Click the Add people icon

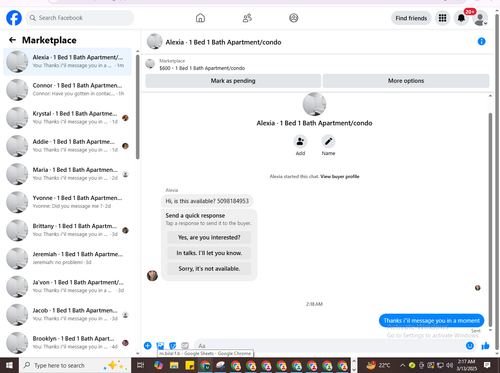click(300, 142)
